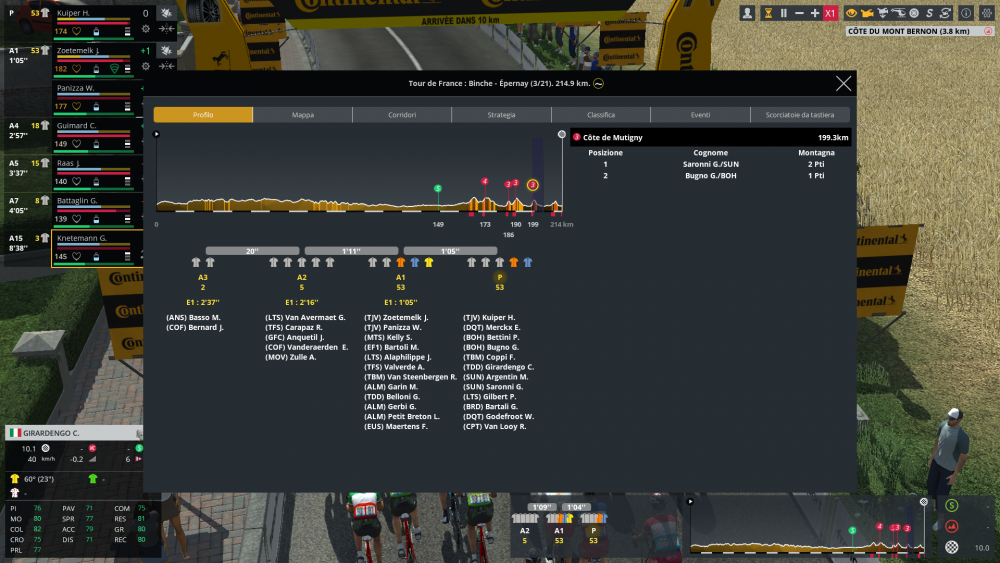The image size is (1000, 563).
Task: Switch to the Mappa tab
Action: pos(302,115)
